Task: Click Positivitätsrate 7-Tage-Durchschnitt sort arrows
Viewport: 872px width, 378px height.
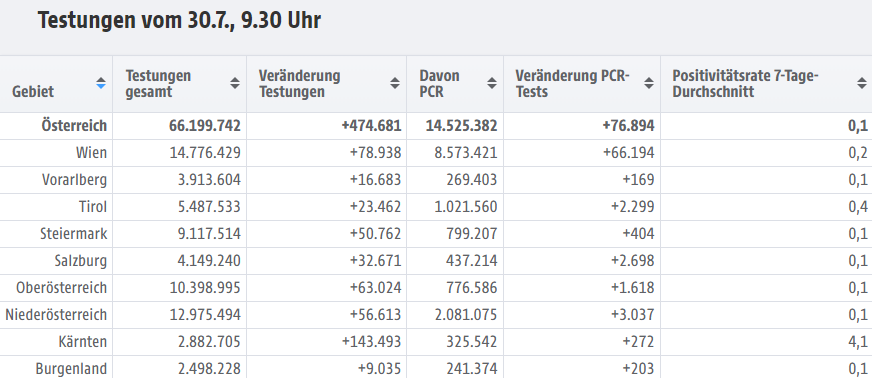Action: (862, 83)
